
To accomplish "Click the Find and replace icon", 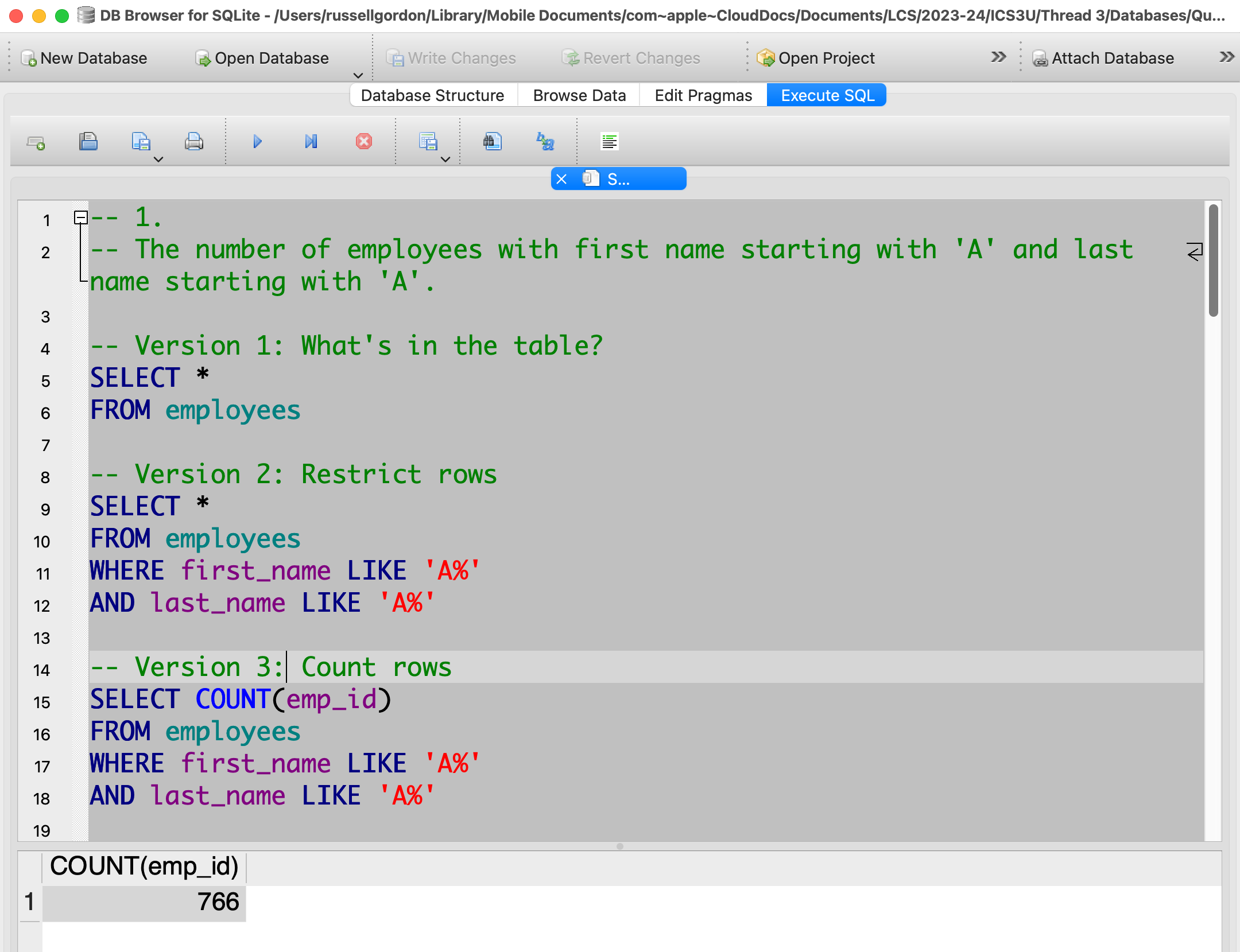I will point(545,141).
